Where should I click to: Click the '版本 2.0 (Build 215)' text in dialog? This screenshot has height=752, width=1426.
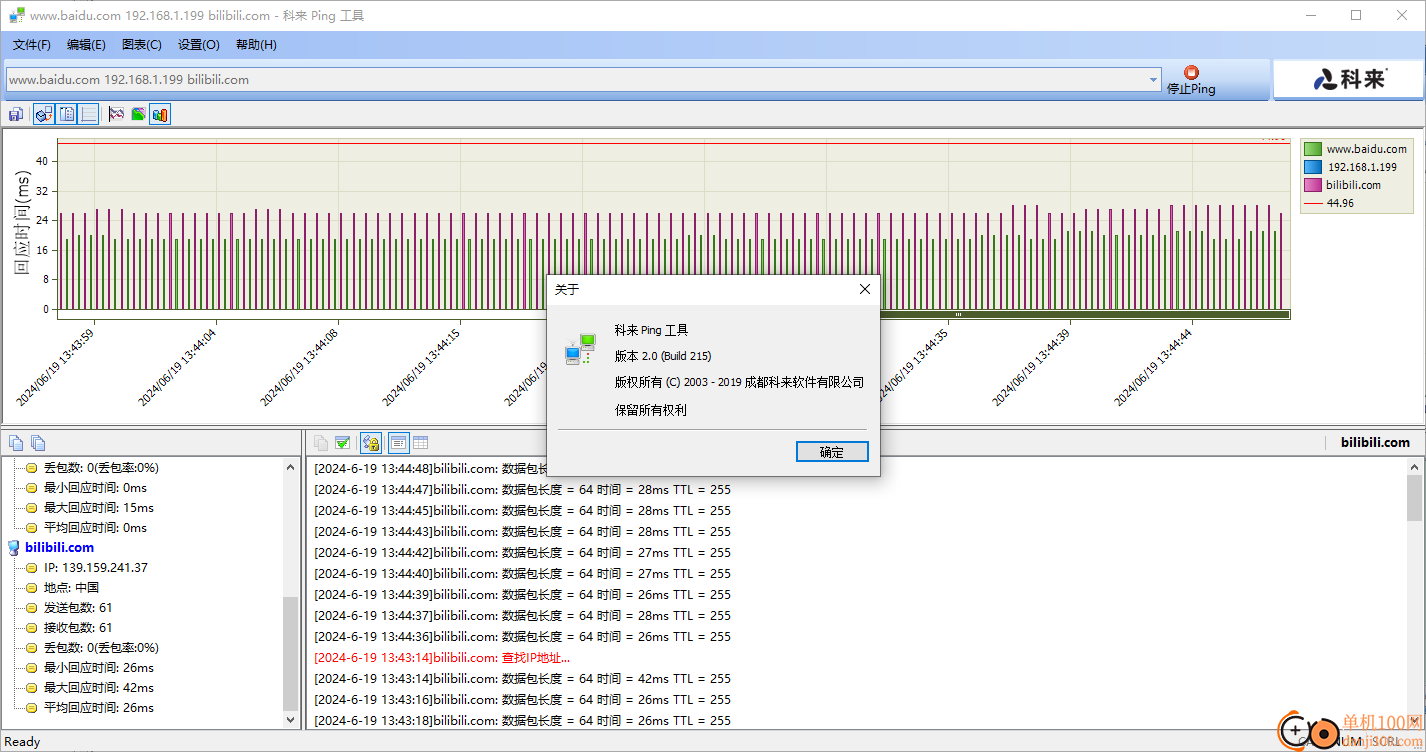(663, 356)
